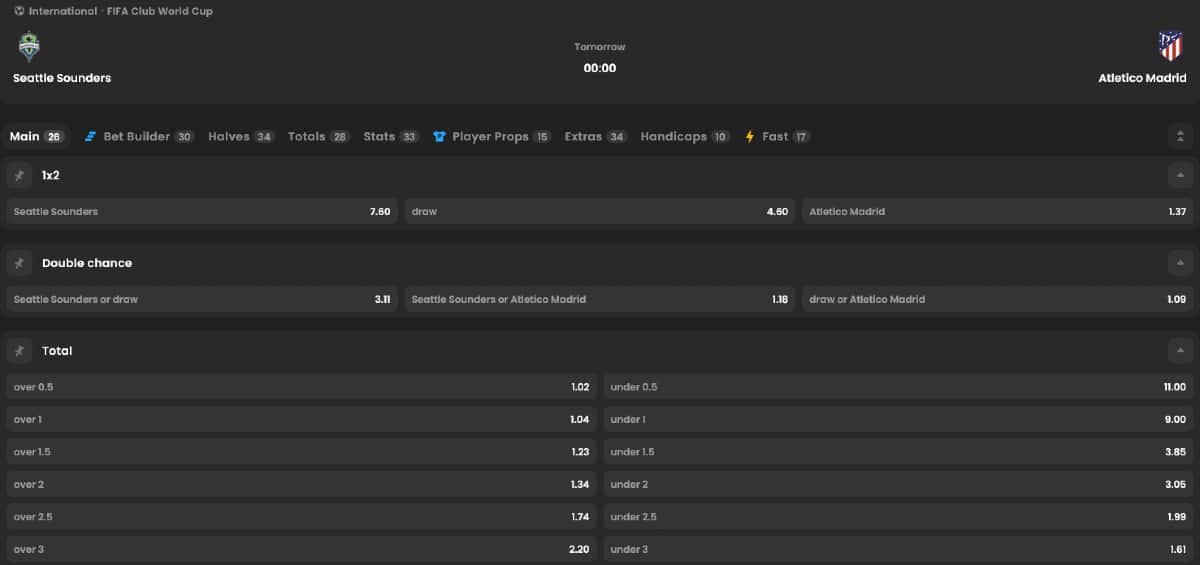Screen dimensions: 1200x565
Task: Pick over 3 at 2.20
Action: (x=301, y=549)
